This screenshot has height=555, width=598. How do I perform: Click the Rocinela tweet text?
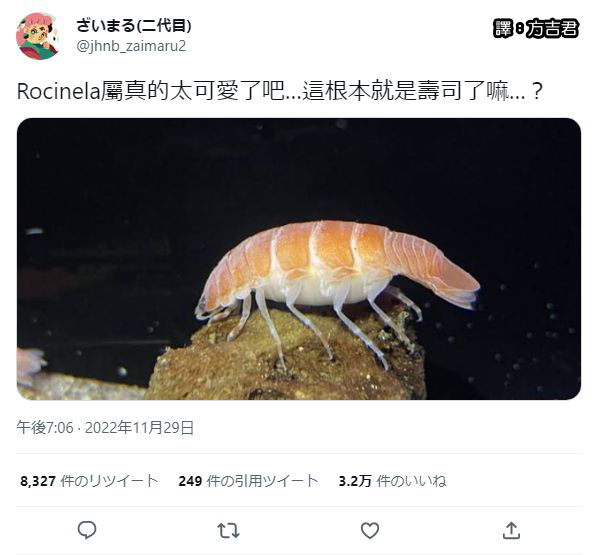coord(280,92)
